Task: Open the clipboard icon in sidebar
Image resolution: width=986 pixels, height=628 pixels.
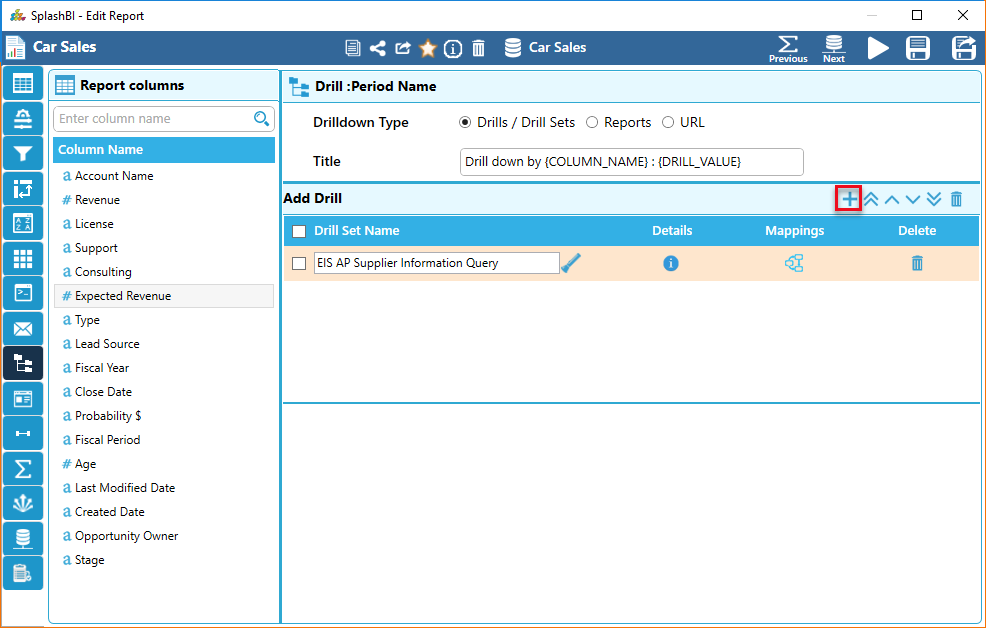Action: [x=23, y=573]
